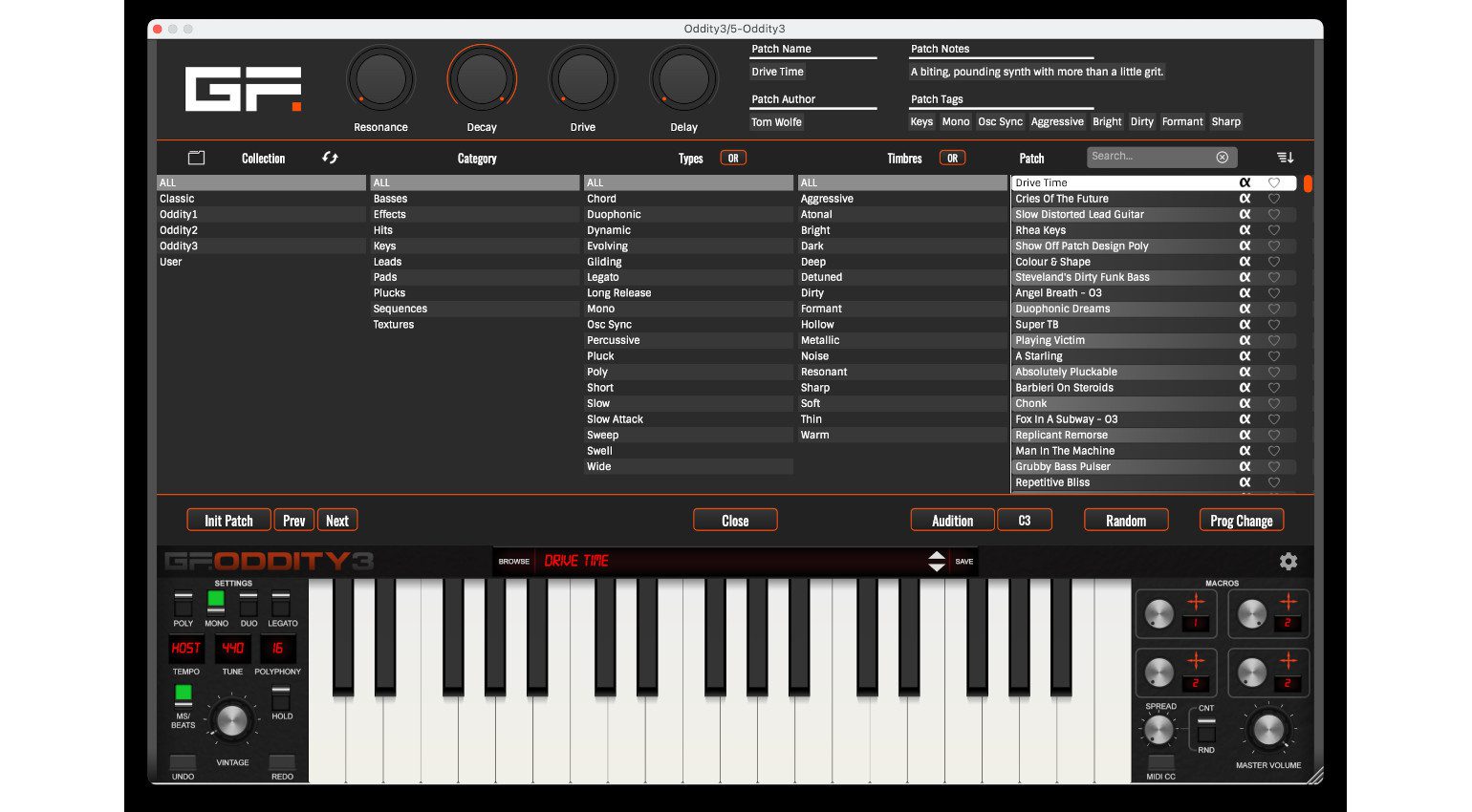Toggle the Types OR switch
The image size is (1472, 812).
click(x=733, y=159)
